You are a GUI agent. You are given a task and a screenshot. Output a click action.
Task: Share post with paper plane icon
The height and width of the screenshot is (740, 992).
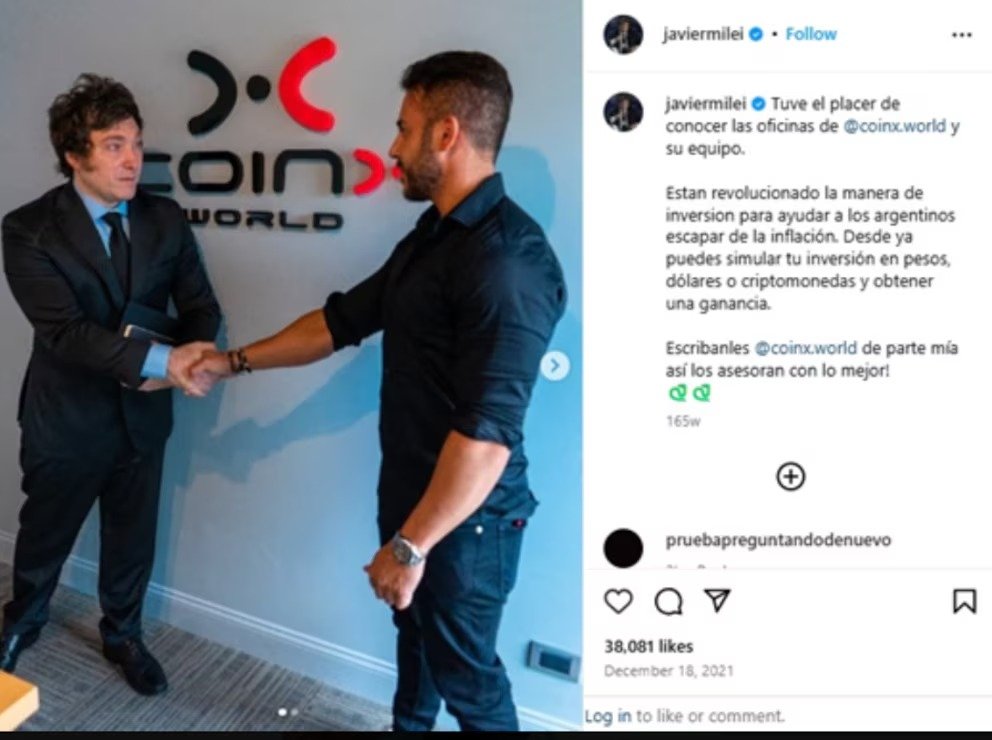(717, 600)
